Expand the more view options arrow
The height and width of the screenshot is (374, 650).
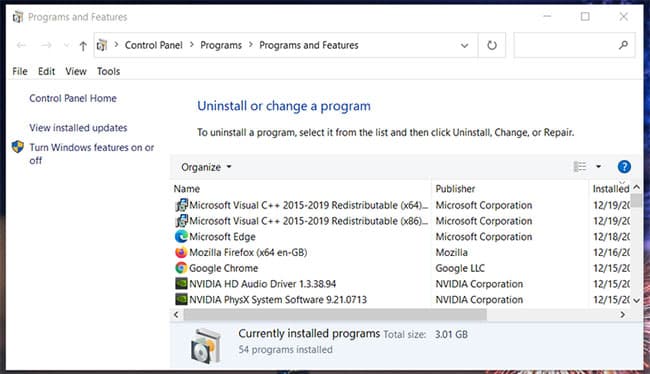[598, 167]
